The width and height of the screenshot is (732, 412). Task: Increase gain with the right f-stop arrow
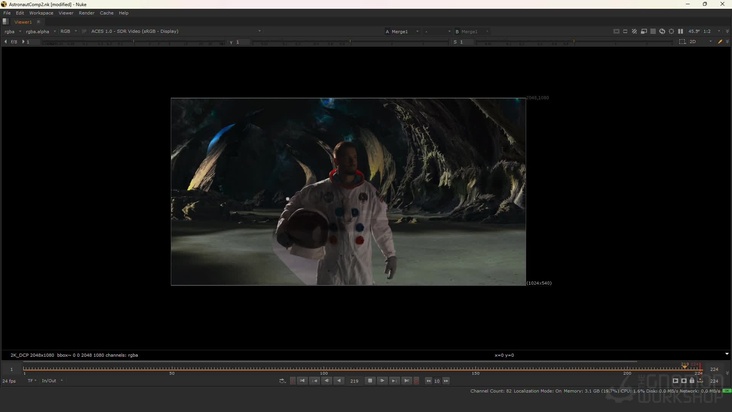pos(23,42)
